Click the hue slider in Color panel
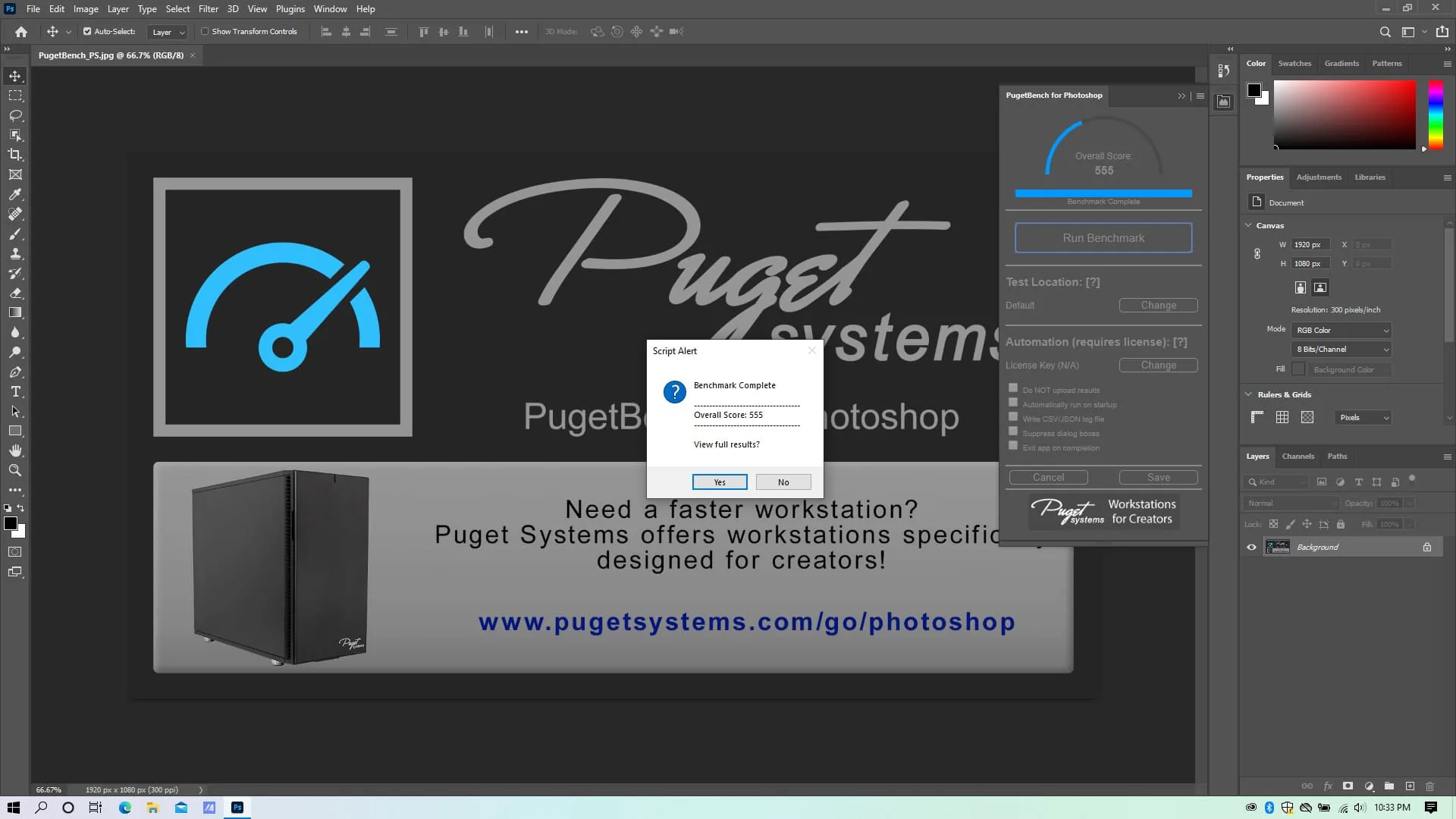 (1436, 115)
